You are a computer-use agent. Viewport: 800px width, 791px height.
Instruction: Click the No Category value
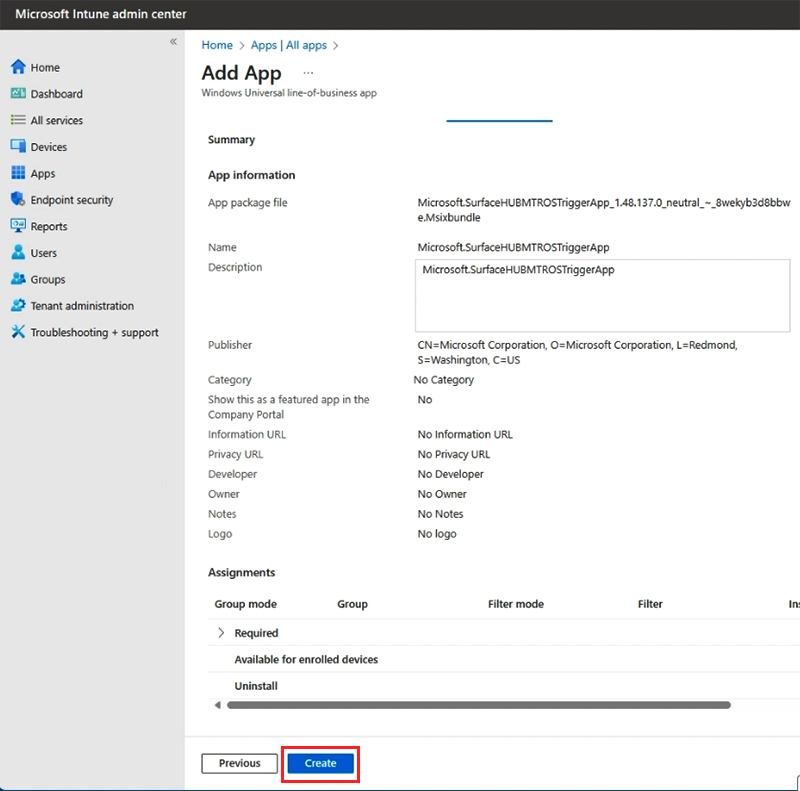coord(443,380)
